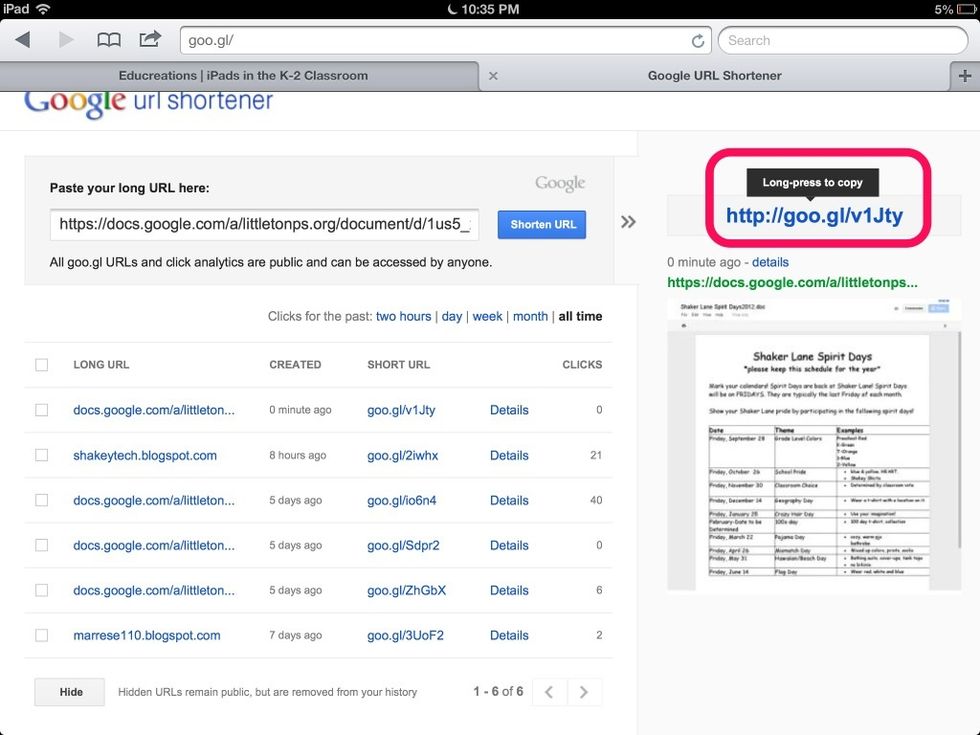Go to the next results page arrow

584,692
